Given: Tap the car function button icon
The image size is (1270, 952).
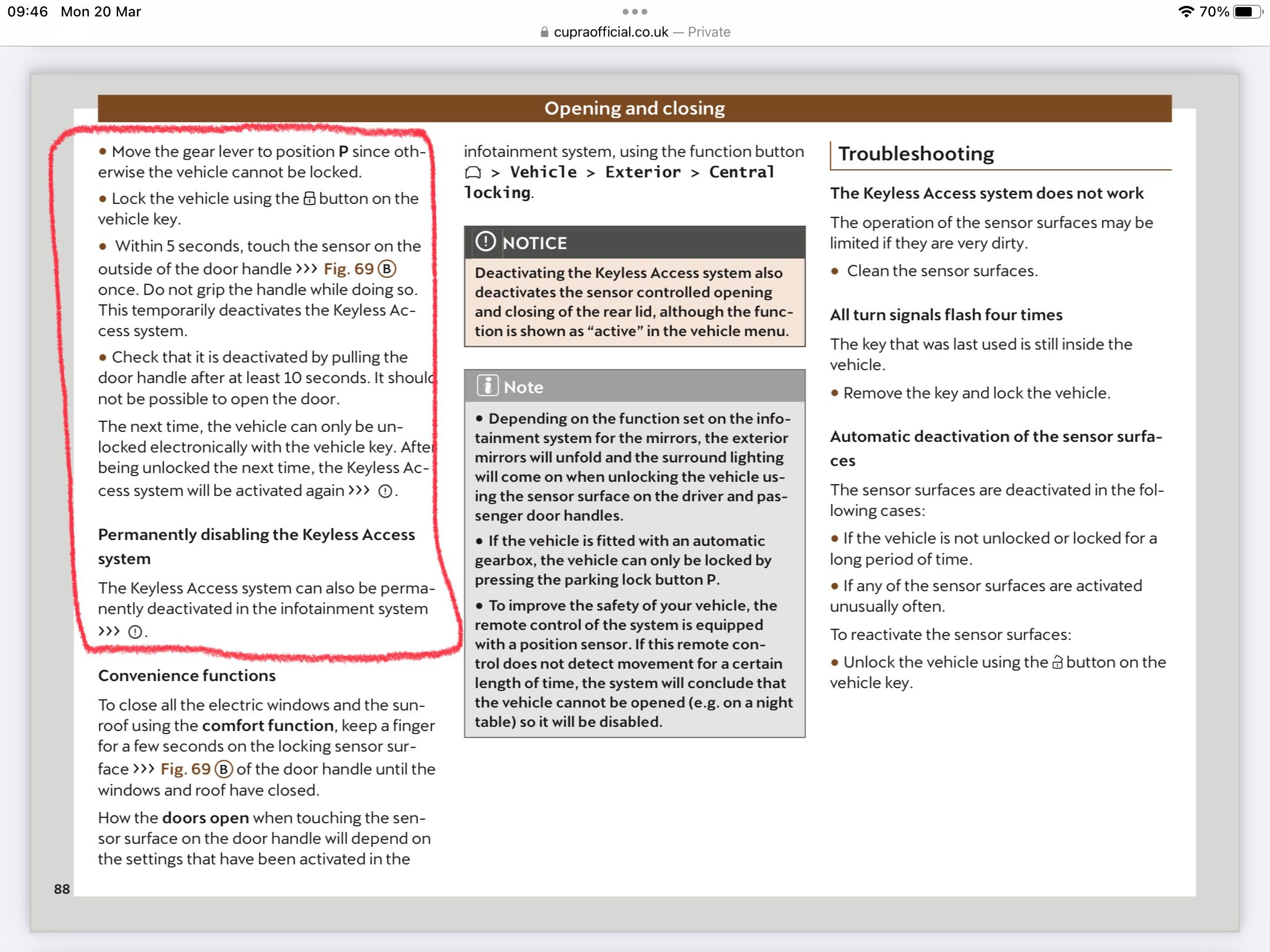Looking at the screenshot, I should [x=473, y=173].
